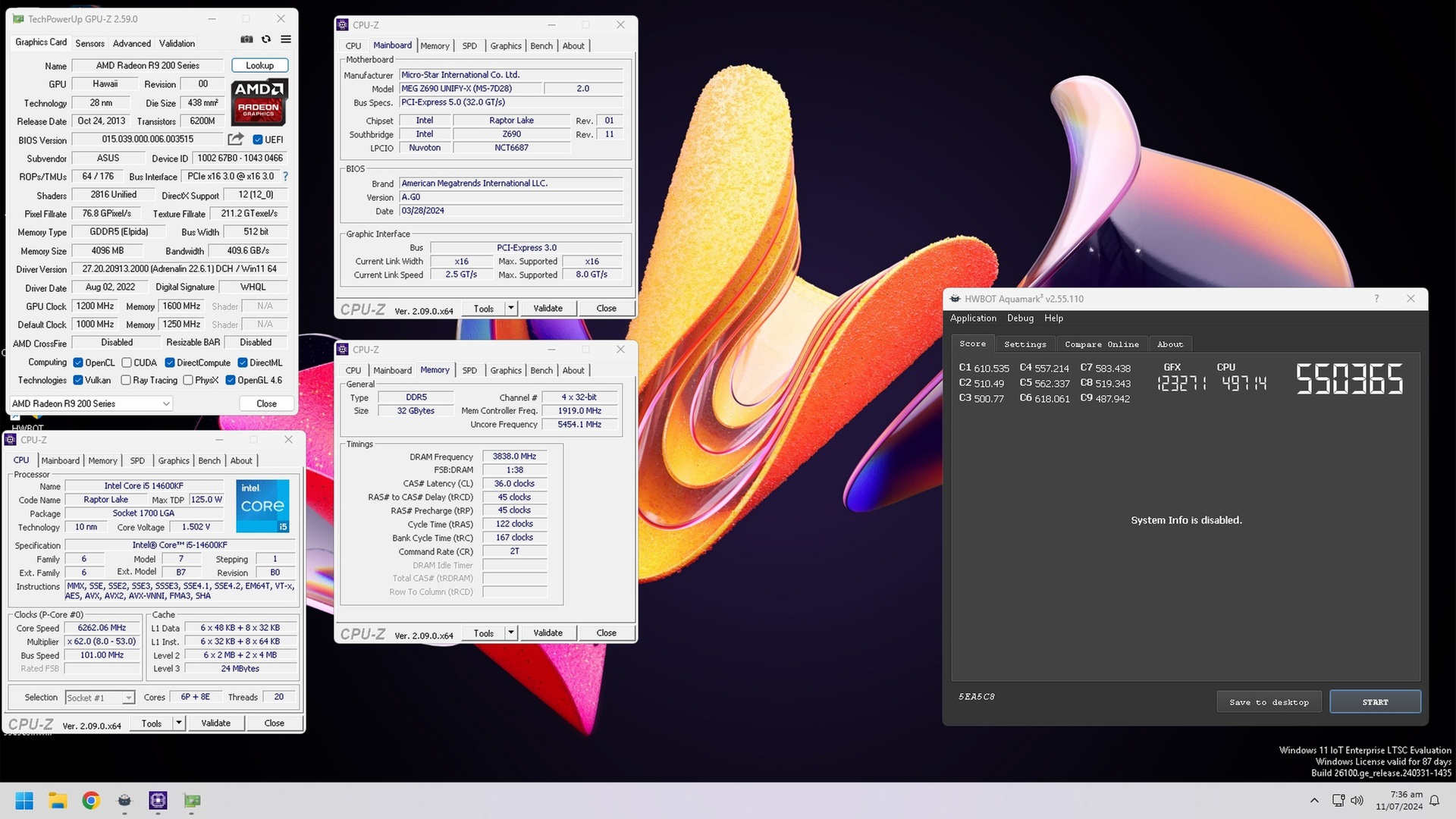
Task: Toggle the DirectCompute checkbox
Action: click(x=170, y=362)
